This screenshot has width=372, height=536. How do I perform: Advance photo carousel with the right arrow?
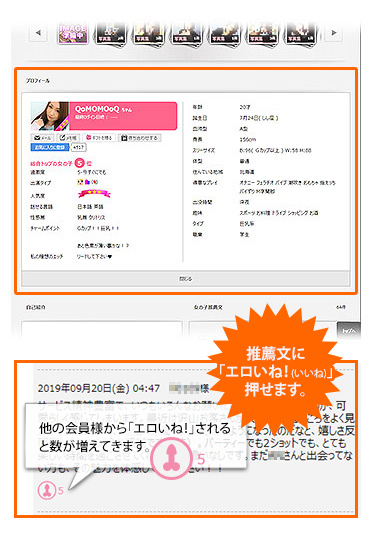334,33
